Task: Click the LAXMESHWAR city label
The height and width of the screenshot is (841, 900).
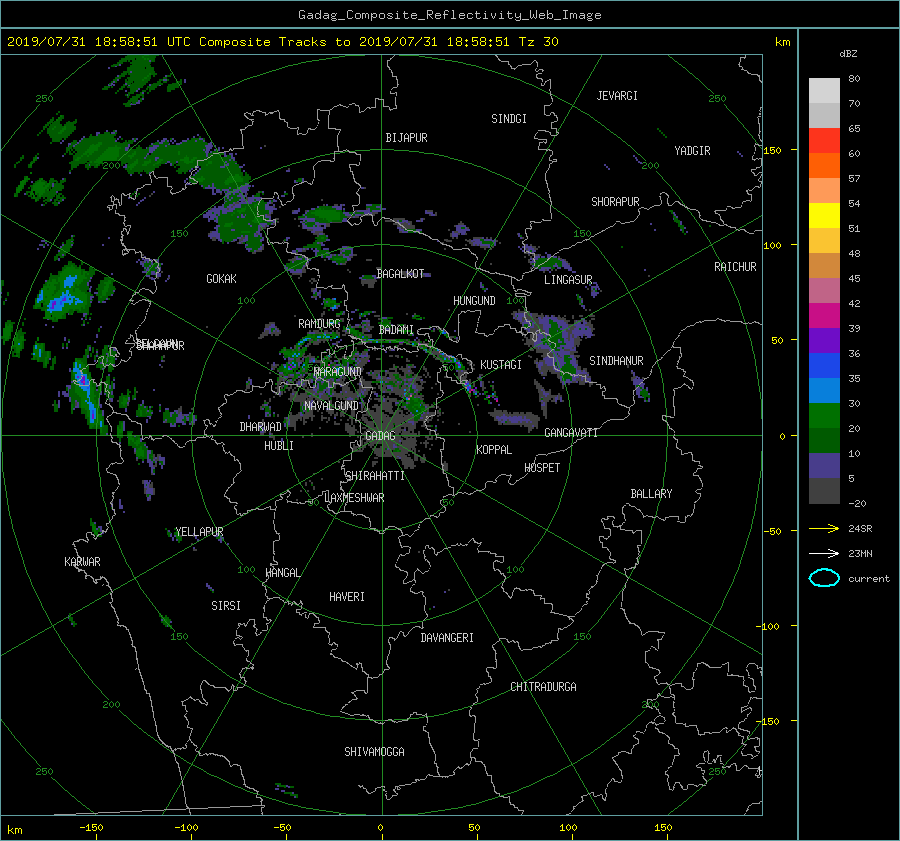Action: click(x=354, y=498)
